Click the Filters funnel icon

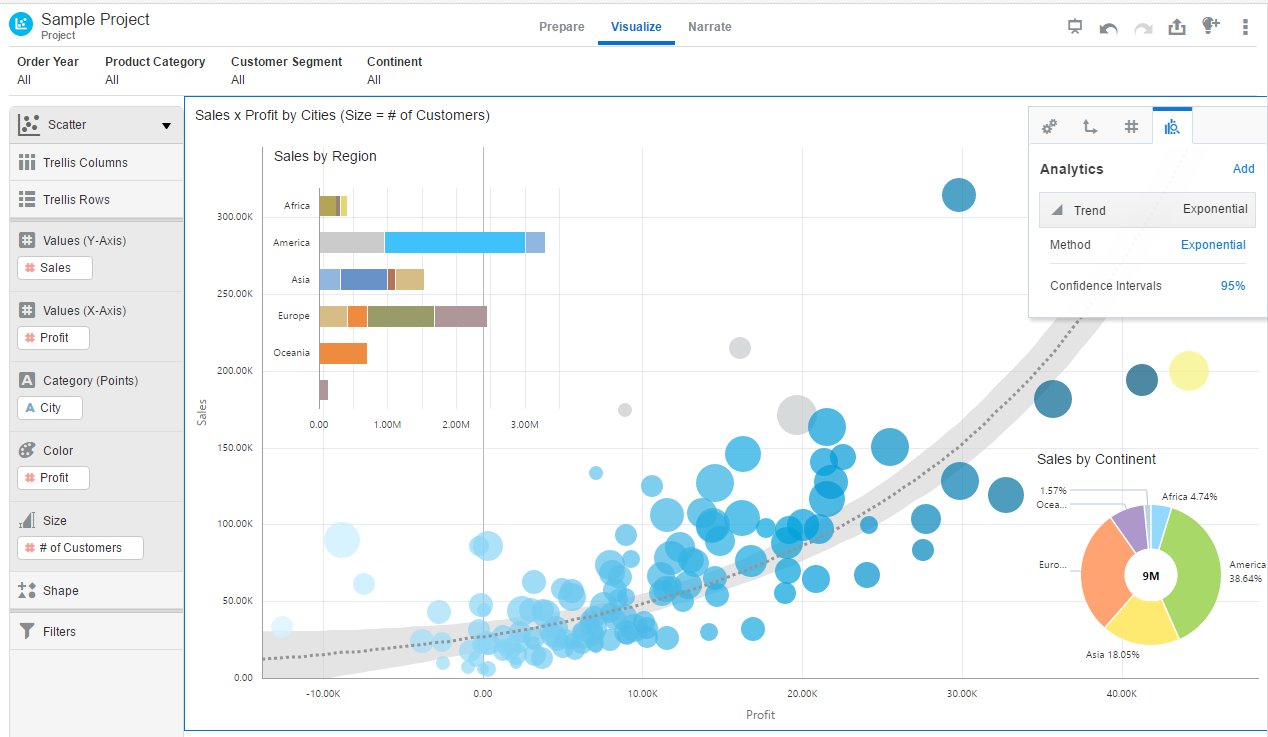click(x=27, y=631)
